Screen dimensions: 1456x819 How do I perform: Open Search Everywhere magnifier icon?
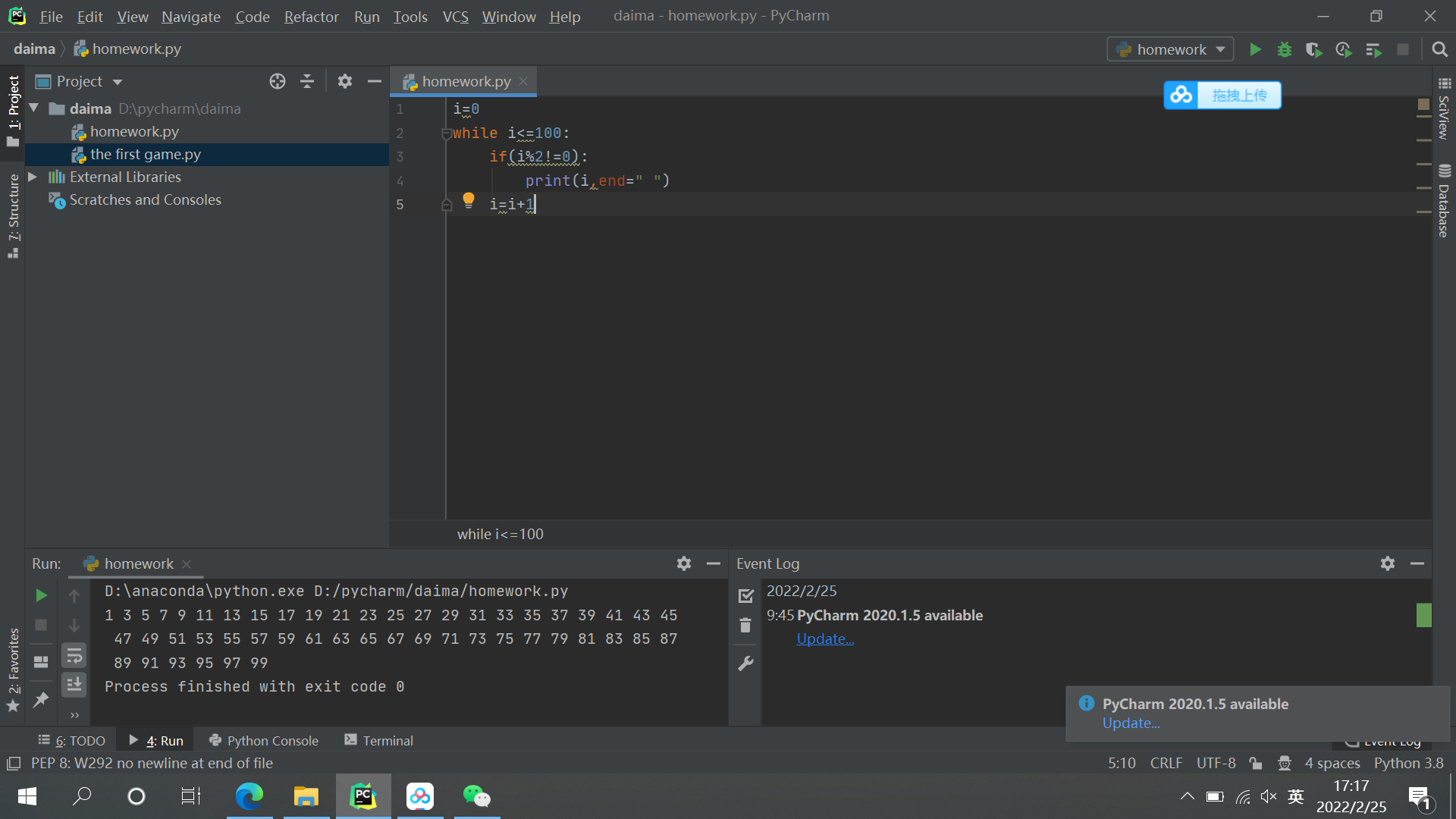point(1439,49)
